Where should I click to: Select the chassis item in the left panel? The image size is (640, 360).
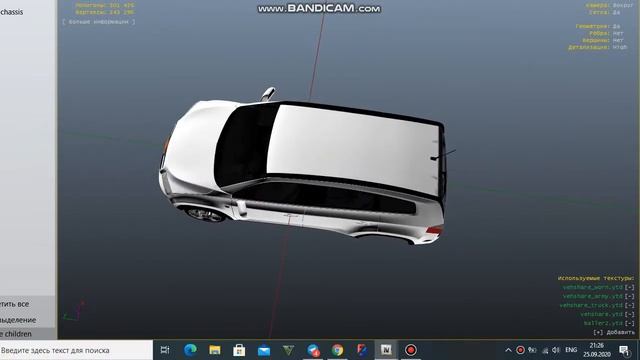point(11,12)
